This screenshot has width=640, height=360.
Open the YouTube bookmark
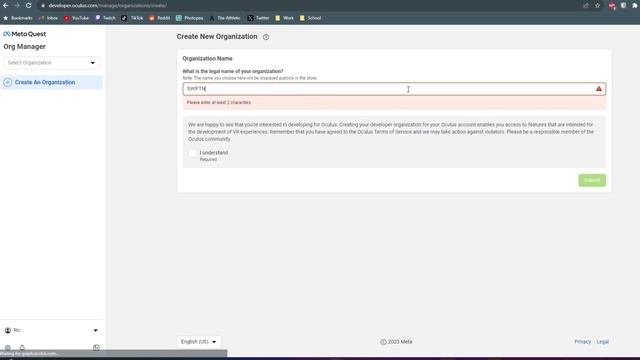pyautogui.click(x=76, y=18)
